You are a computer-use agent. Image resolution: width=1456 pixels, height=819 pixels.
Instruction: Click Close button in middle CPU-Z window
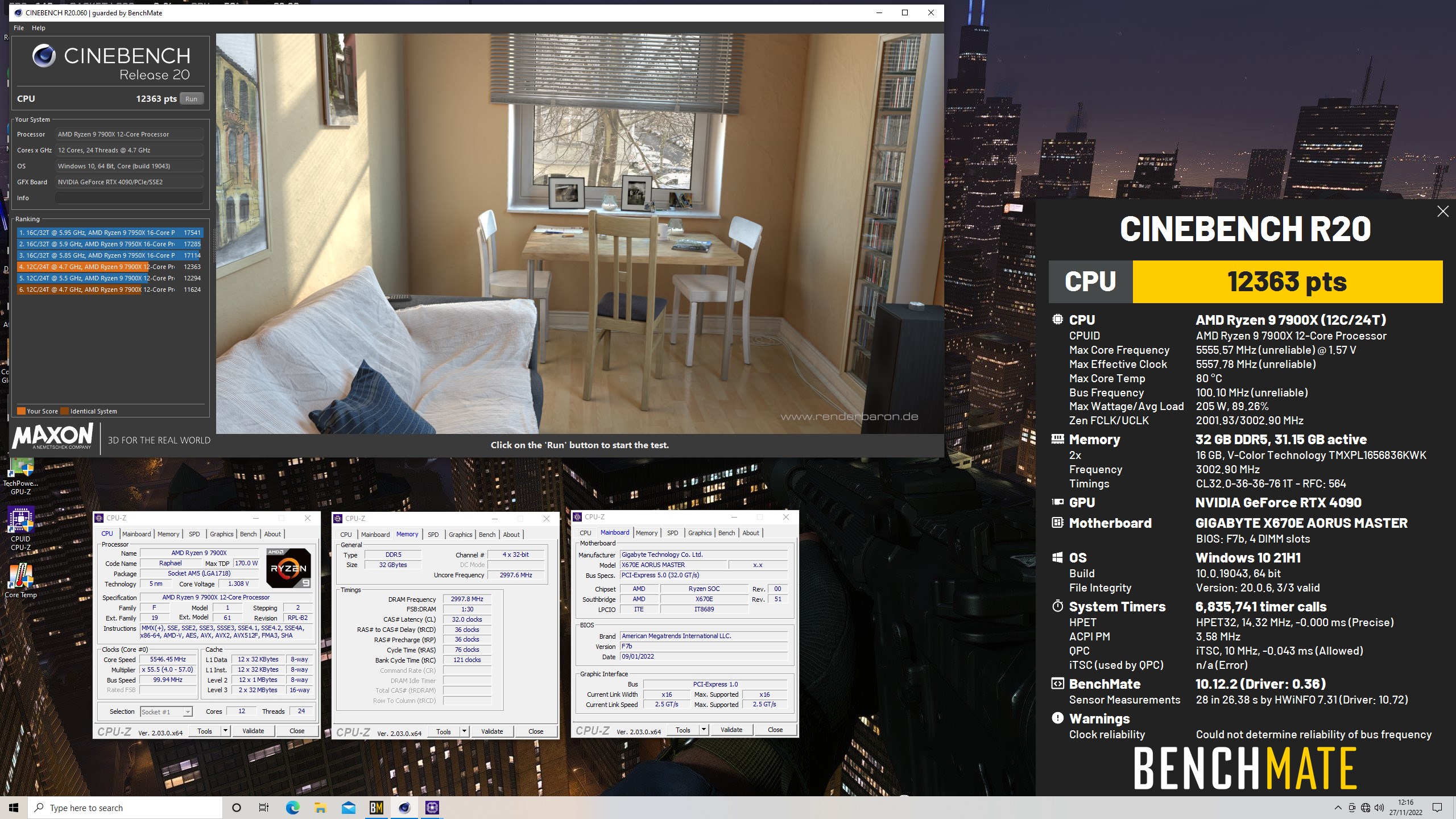(x=536, y=731)
